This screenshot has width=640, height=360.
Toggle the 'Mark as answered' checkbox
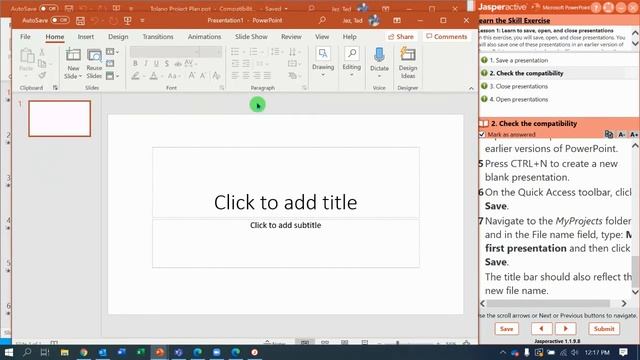tap(482, 134)
